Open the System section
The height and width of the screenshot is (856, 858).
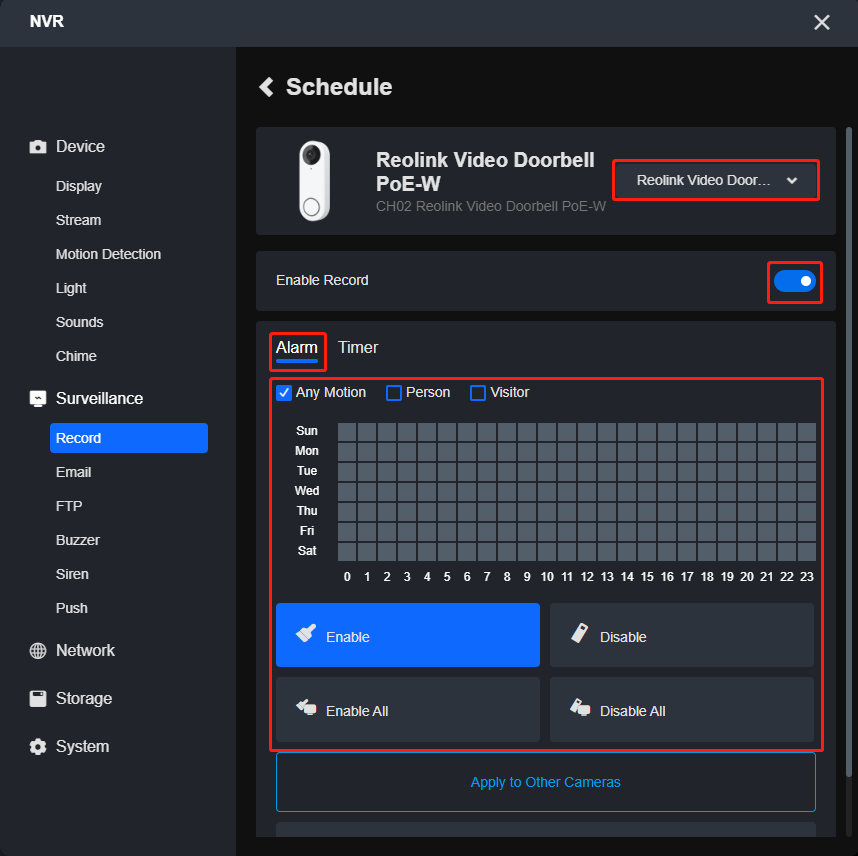tap(83, 747)
